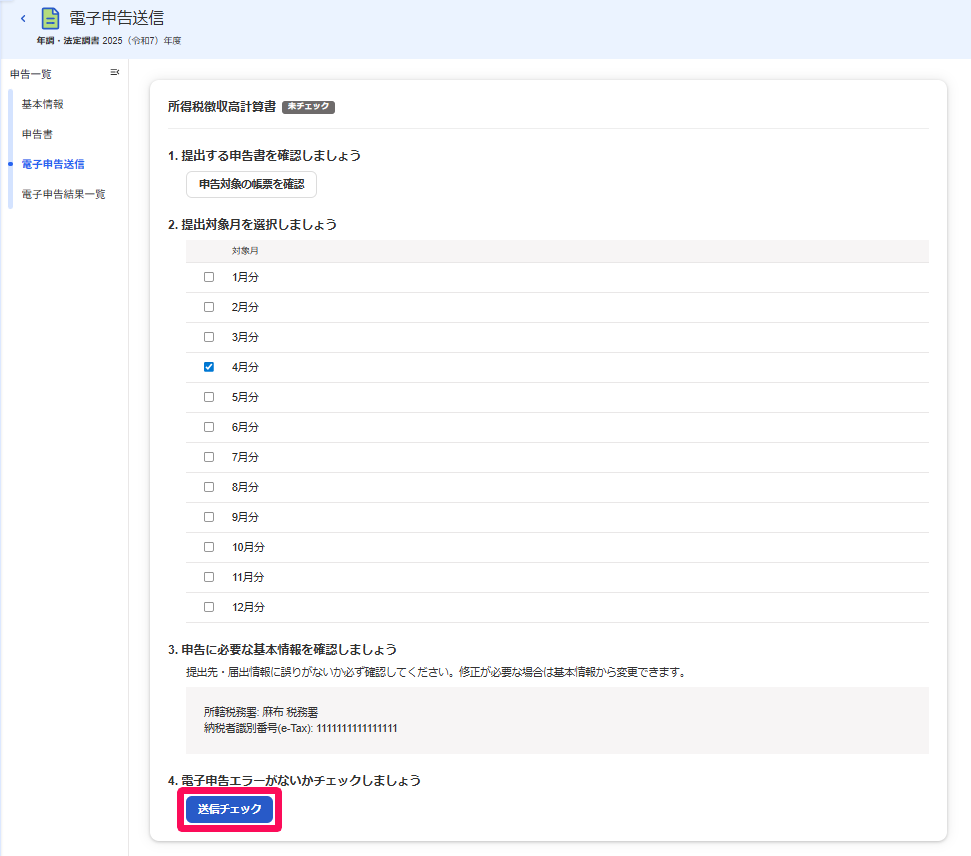Go back using the left chevron arrow
The image size is (971, 856).
pos(23,19)
